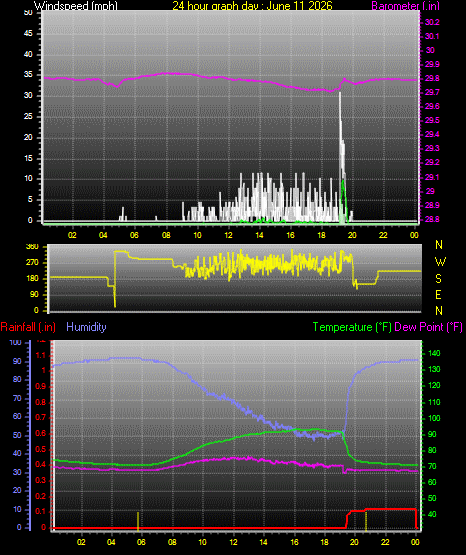466x555 pixels.
Task: Click temperature axis value 60
Action: pyautogui.click(x=432, y=482)
